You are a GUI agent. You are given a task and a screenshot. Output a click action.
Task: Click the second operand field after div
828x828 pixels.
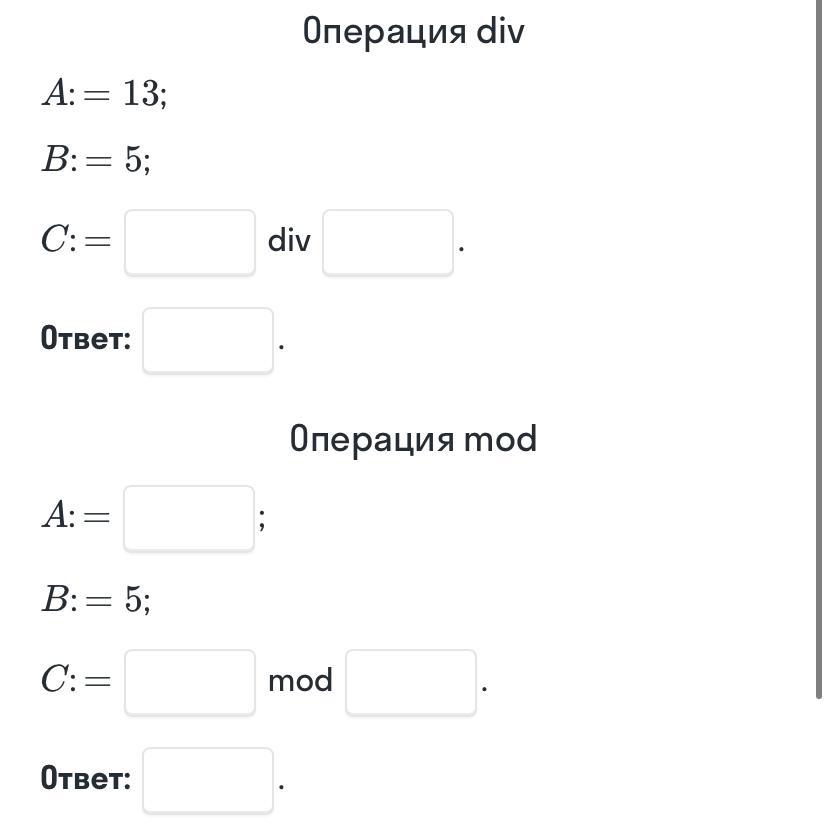click(388, 242)
